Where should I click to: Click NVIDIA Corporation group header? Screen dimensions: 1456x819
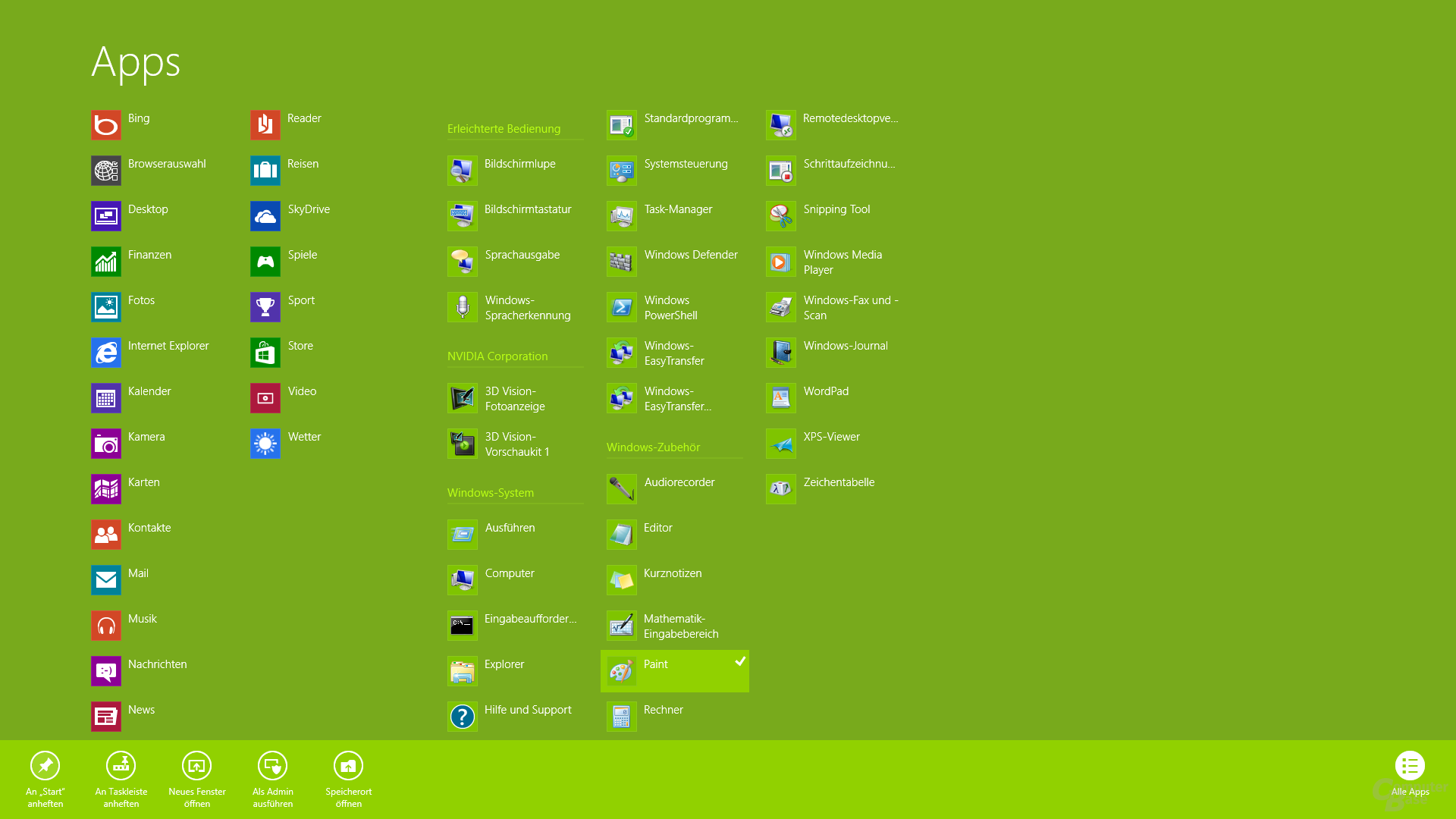pos(497,356)
